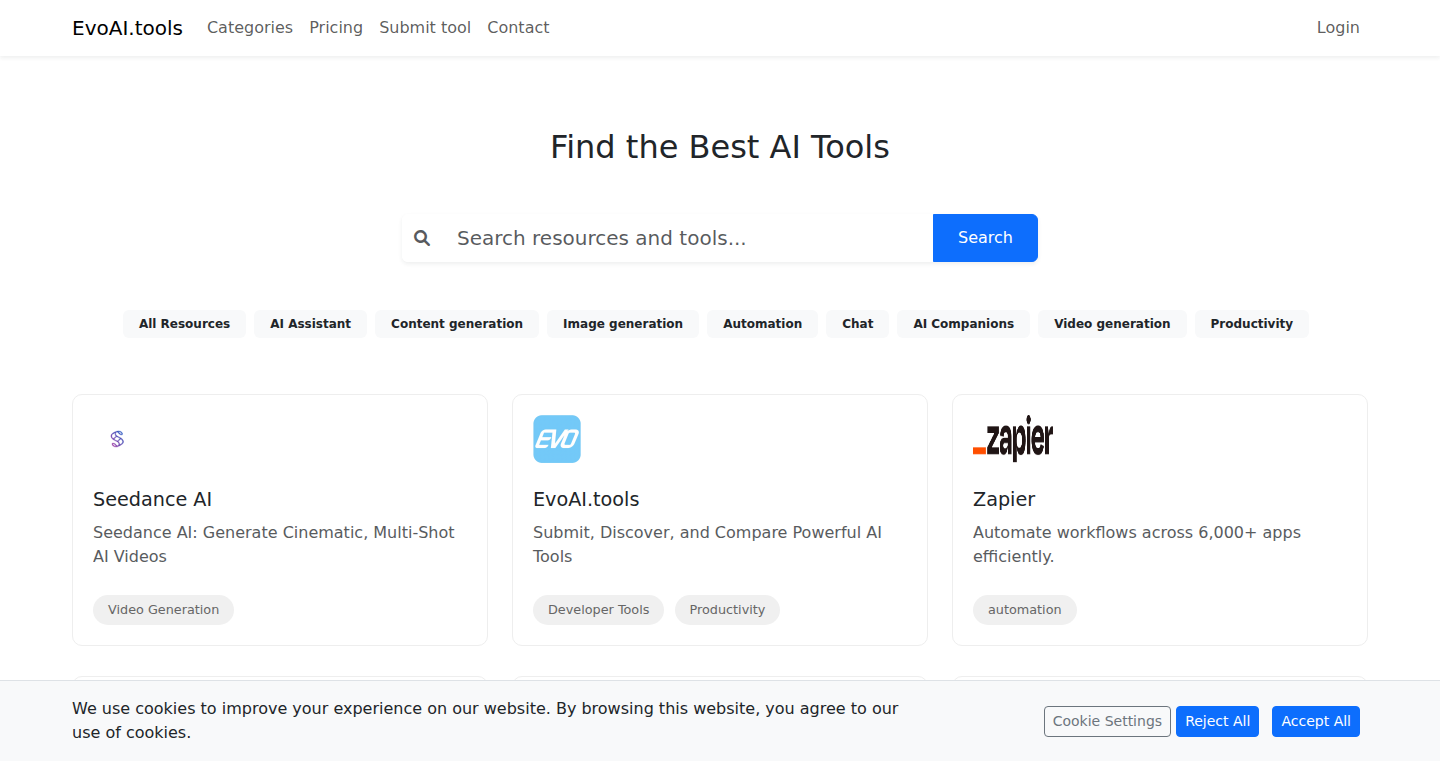Open the EvoAI.tools home brand link
The width and height of the screenshot is (1440, 761).
click(x=127, y=28)
